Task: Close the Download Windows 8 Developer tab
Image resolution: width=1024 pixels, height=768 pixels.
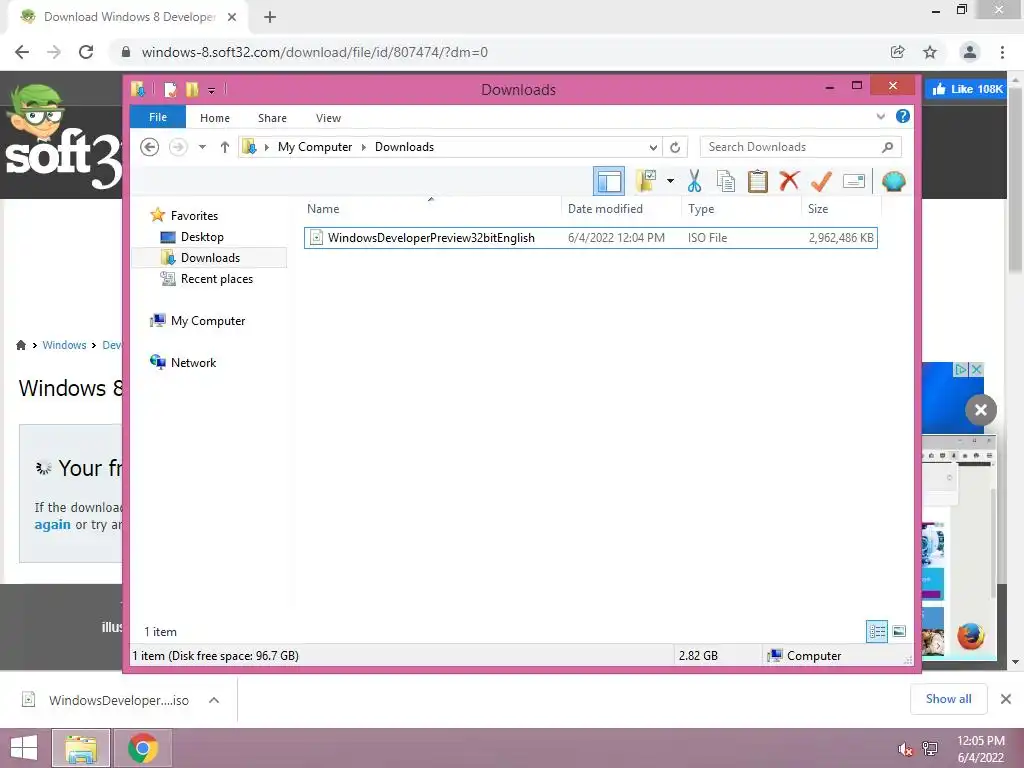Action: 232,17
